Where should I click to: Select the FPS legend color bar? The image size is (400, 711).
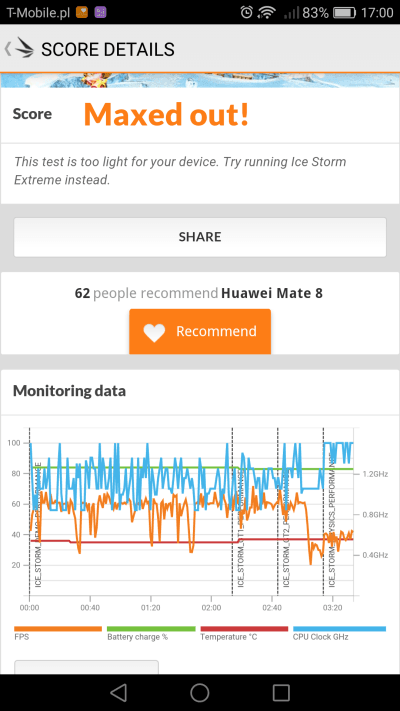tap(58, 629)
